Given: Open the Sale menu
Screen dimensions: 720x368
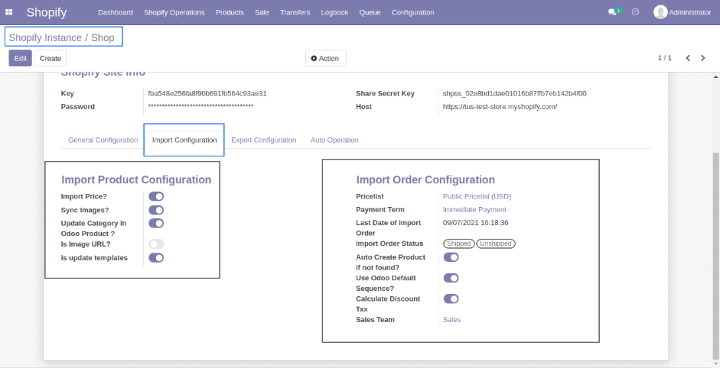Looking at the screenshot, I should point(262,12).
